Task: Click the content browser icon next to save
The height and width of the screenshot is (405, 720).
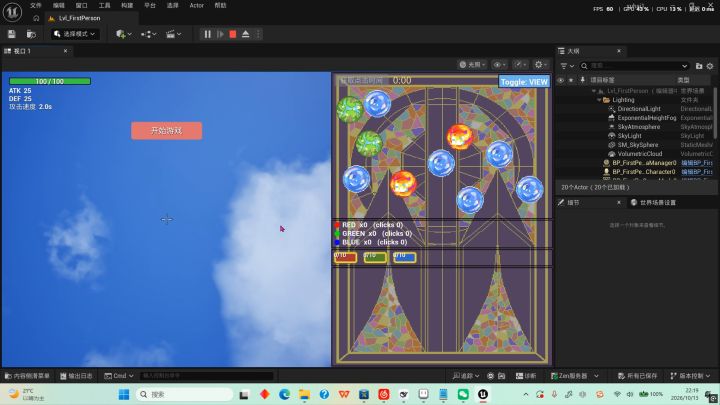Action: 31,34
